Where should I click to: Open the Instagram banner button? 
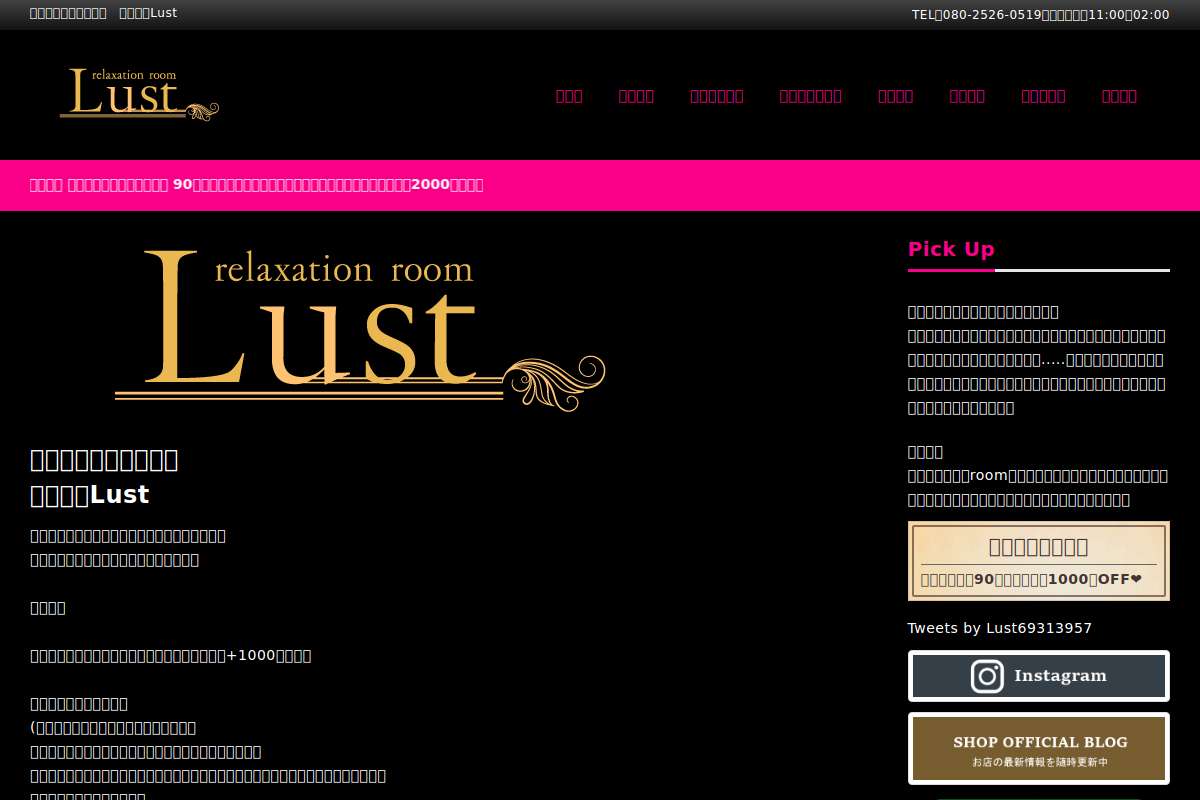click(x=1038, y=676)
